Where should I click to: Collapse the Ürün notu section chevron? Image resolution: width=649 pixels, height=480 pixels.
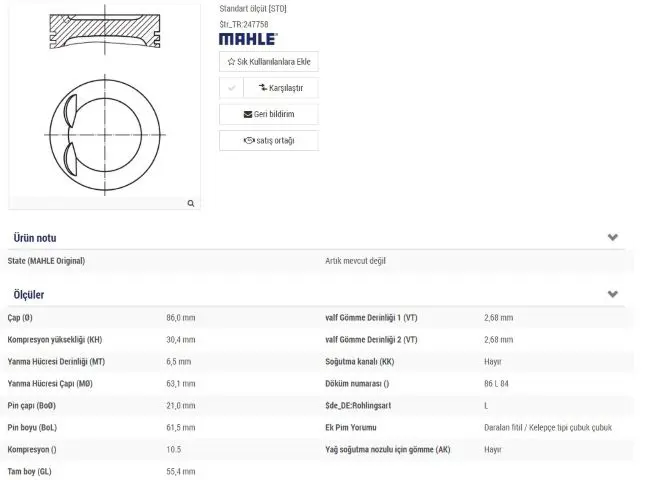613,238
